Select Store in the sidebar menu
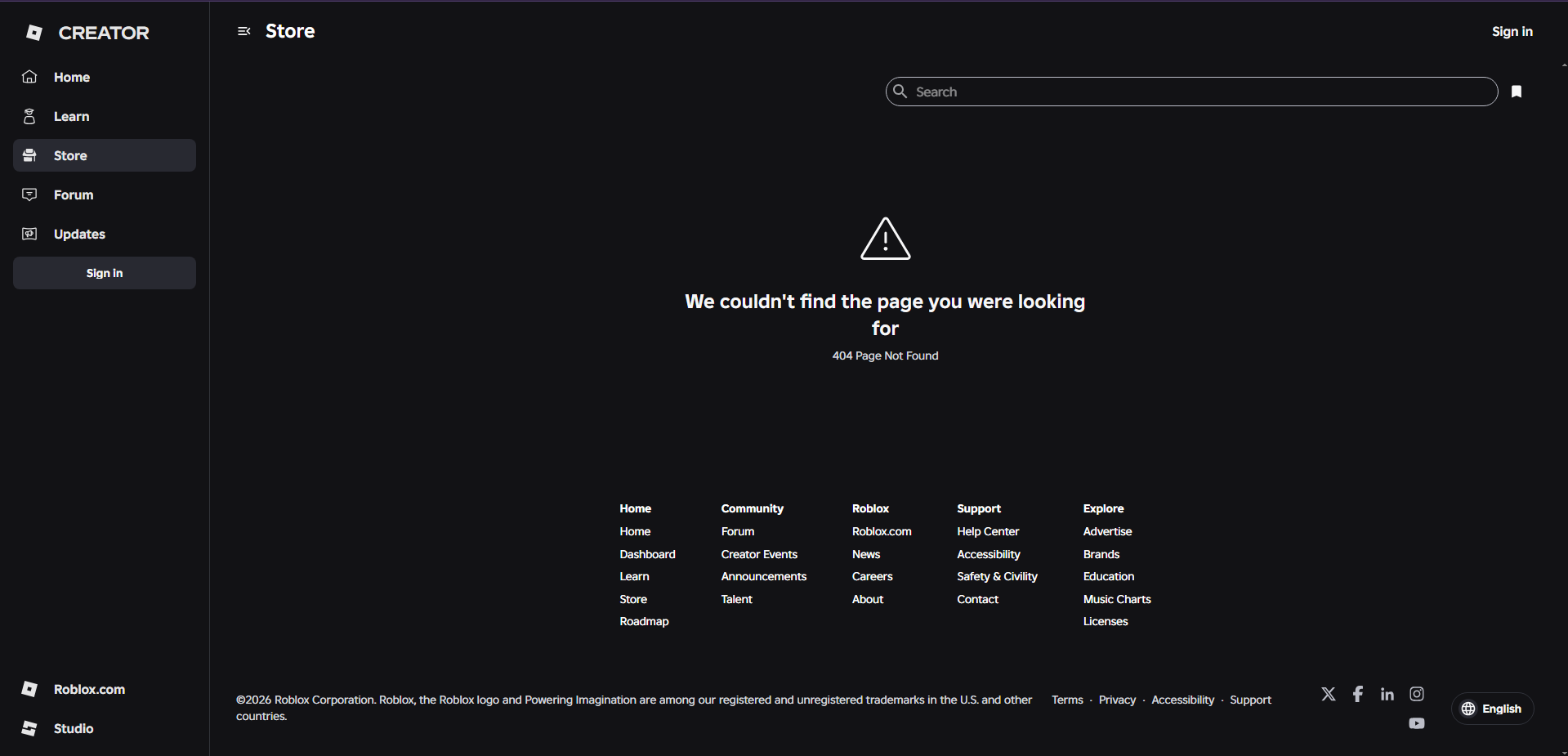The width and height of the screenshot is (1568, 756). (x=105, y=155)
